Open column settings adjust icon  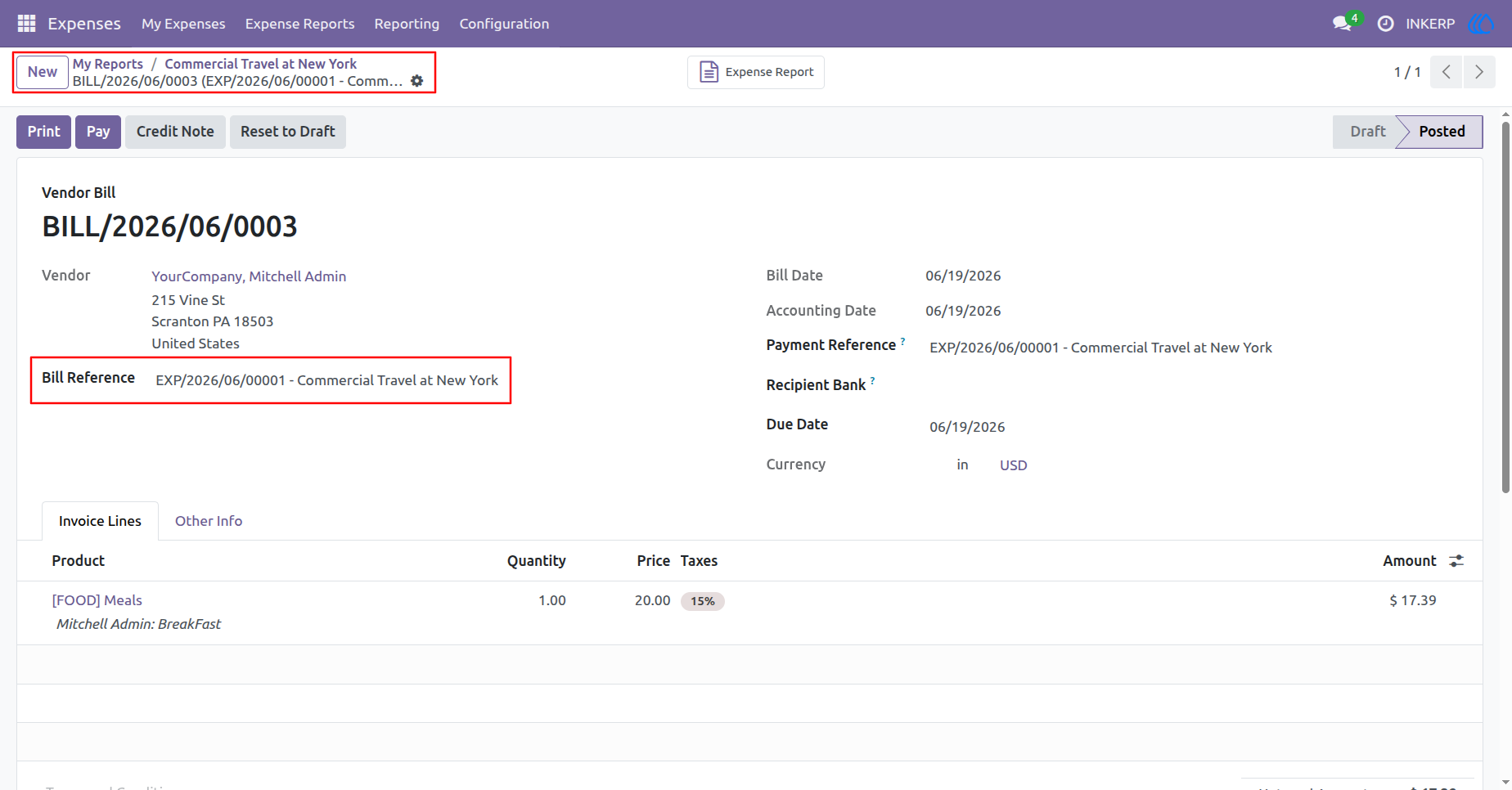[1456, 561]
